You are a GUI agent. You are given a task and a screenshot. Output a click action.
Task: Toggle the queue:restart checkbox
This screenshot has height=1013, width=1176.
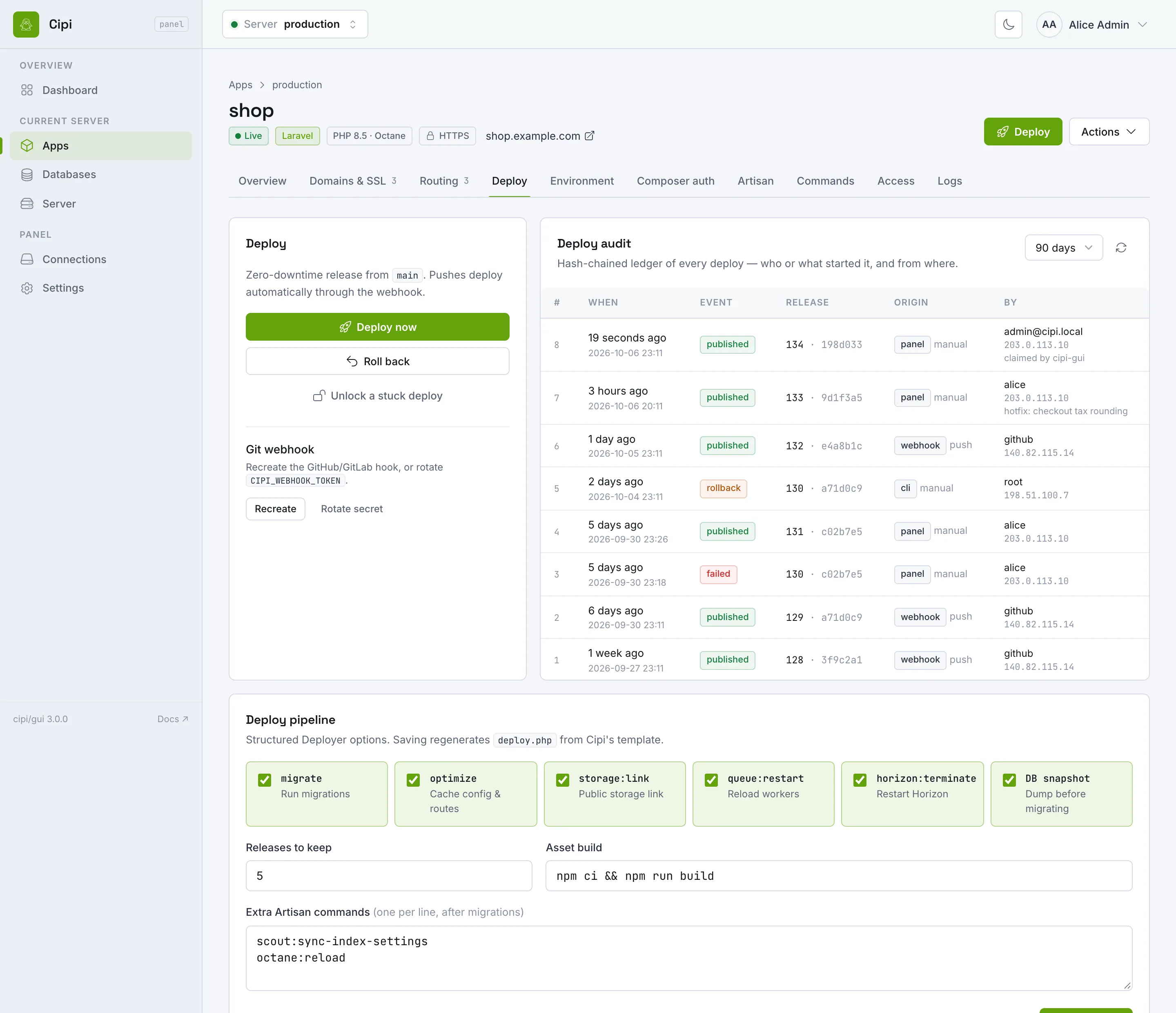711,780
